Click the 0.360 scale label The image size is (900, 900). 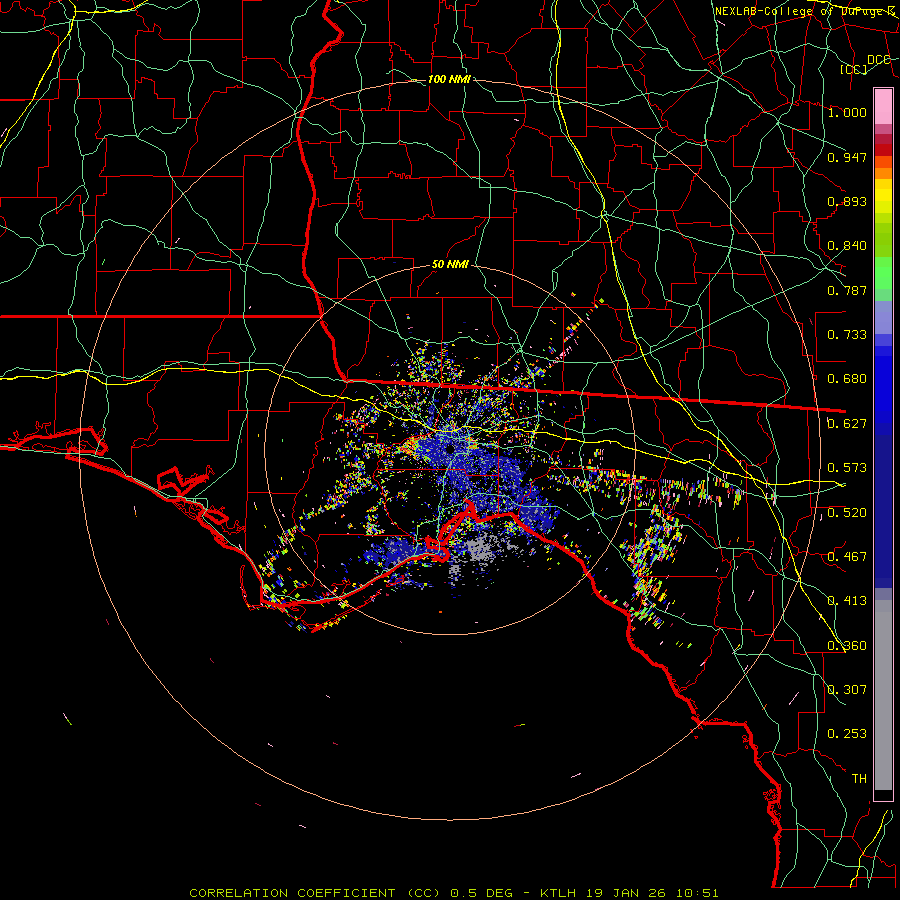[847, 646]
